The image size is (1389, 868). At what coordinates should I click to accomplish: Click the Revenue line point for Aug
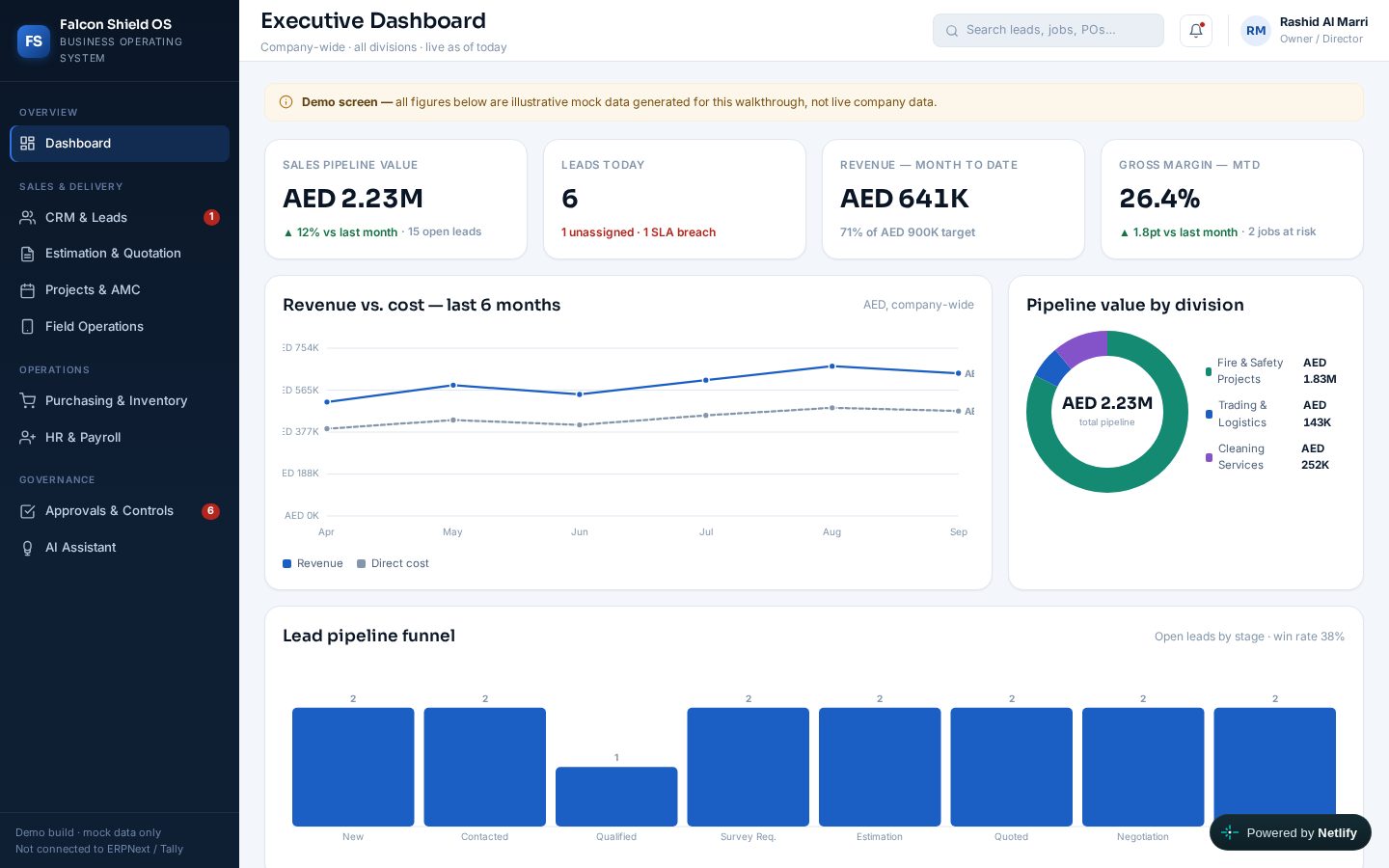(x=832, y=366)
